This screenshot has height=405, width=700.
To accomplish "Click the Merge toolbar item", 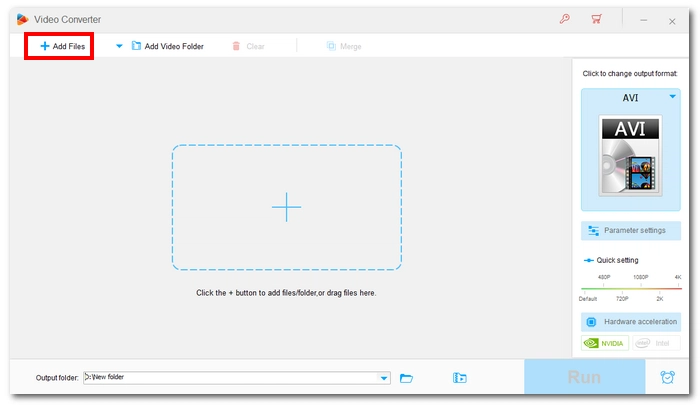I will 344,46.
